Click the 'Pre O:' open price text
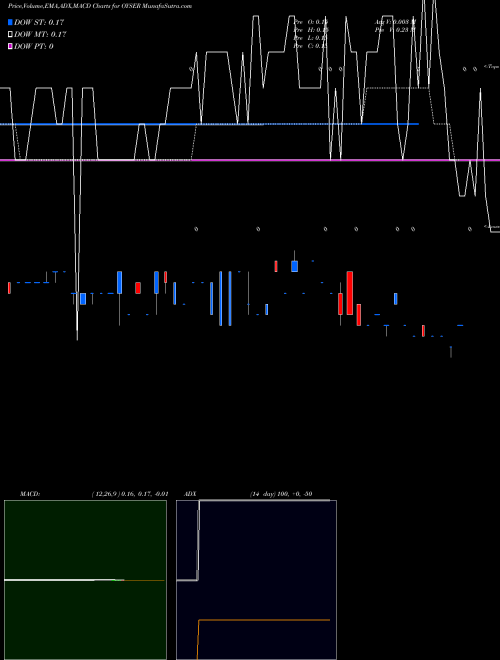 click(x=311, y=22)
